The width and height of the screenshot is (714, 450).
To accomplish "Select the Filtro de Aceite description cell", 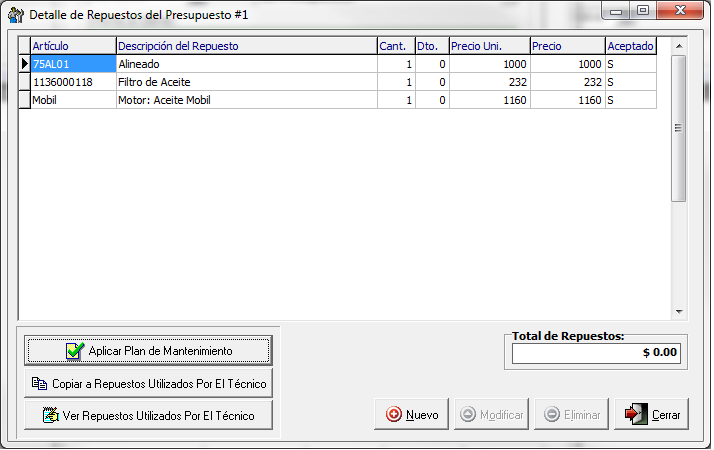I will (x=245, y=82).
